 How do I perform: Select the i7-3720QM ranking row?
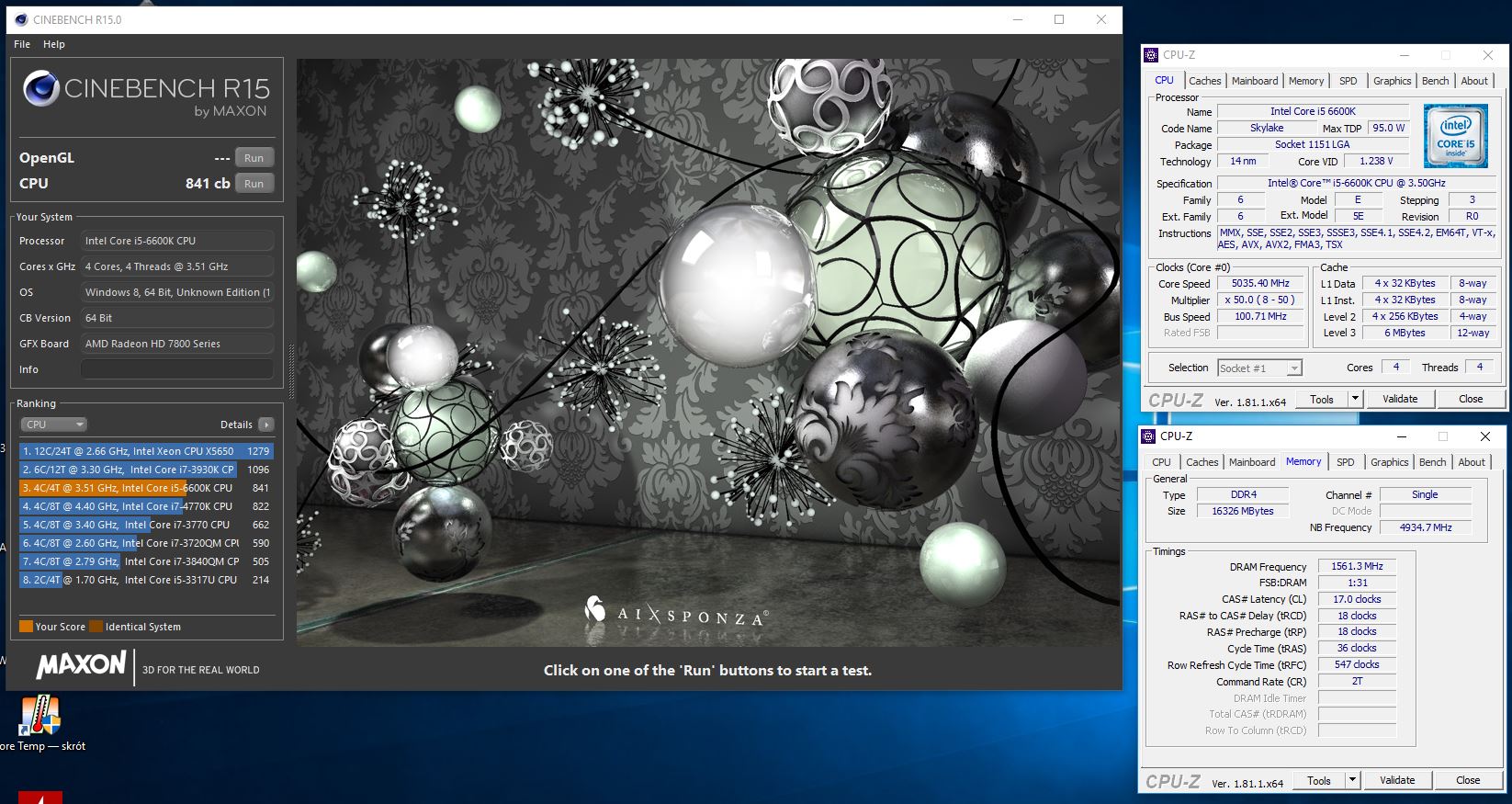[x=146, y=543]
